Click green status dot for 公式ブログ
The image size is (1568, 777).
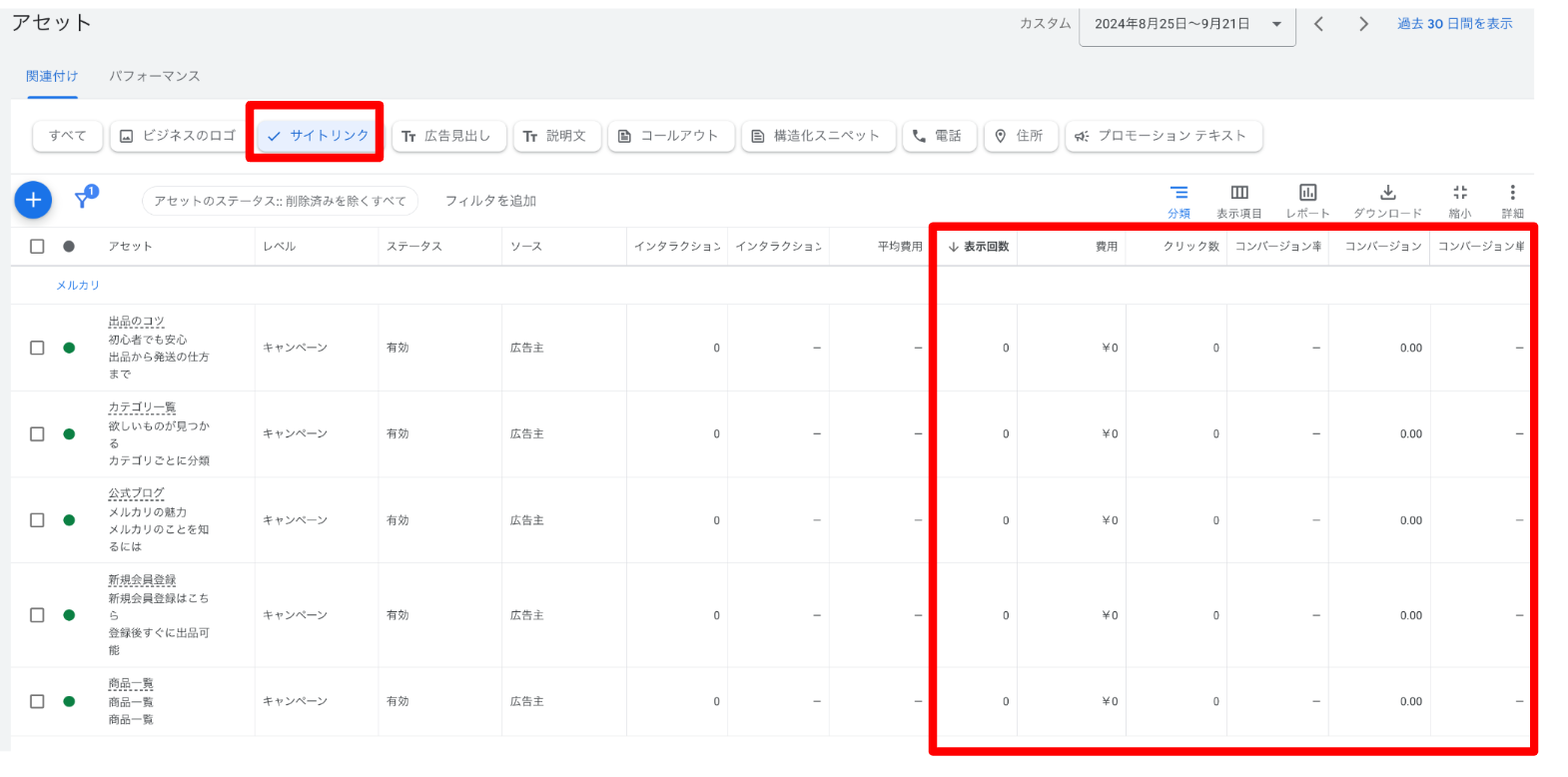(x=69, y=520)
